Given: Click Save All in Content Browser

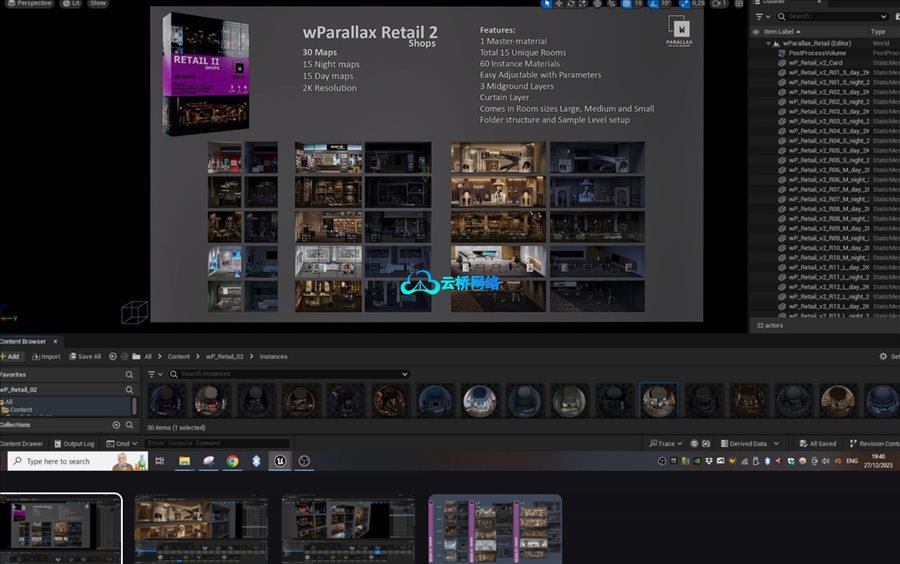Looking at the screenshot, I should pos(85,356).
